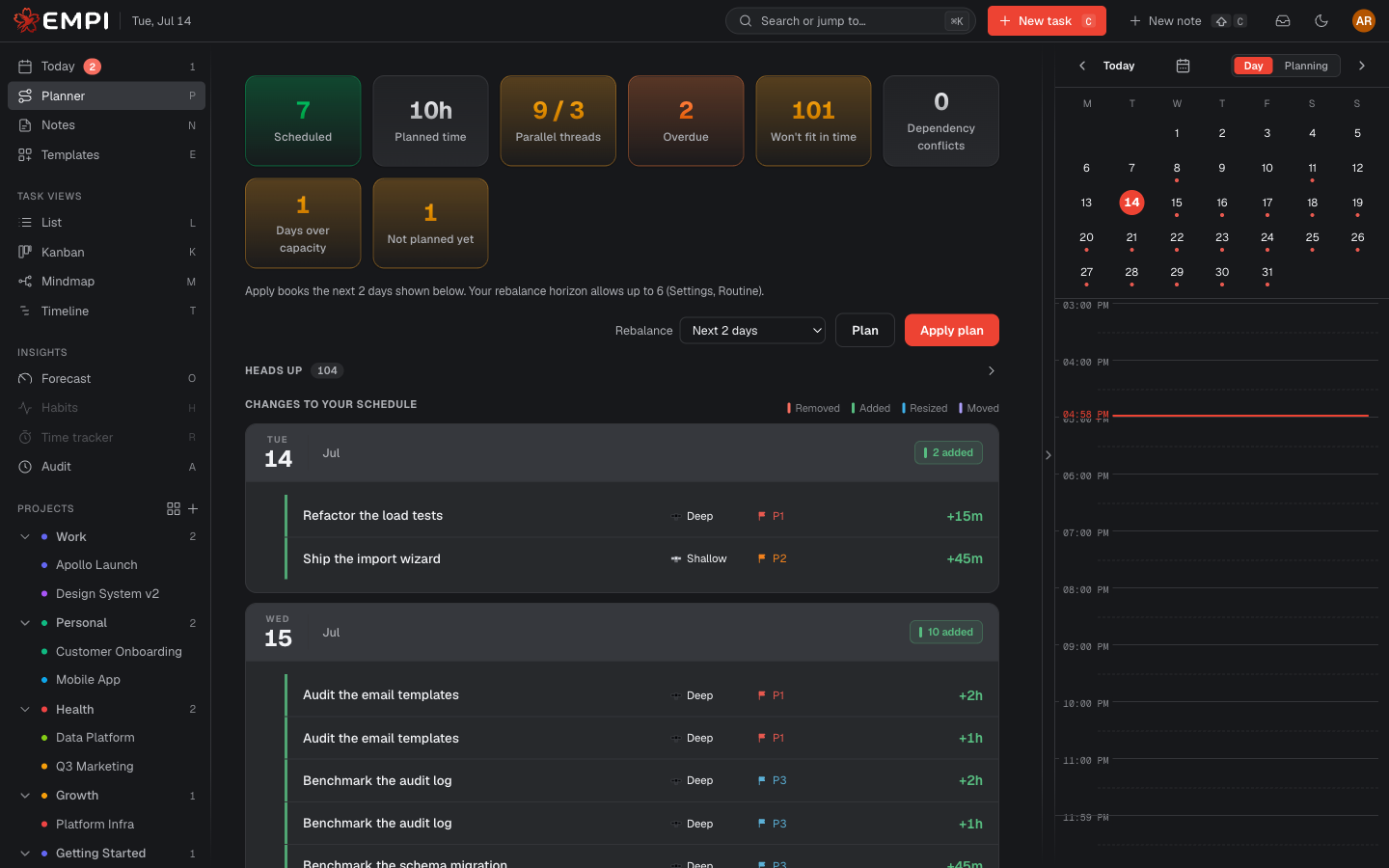This screenshot has height=868, width=1389.
Task: Collapse the right calendar sidebar
Action: point(1048,455)
